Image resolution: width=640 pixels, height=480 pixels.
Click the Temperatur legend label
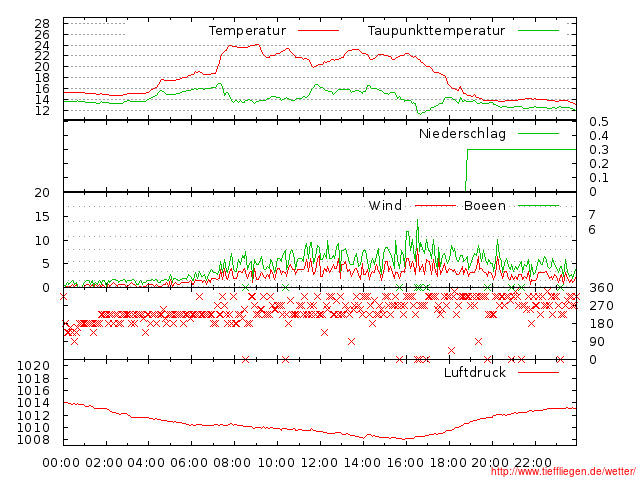click(247, 31)
